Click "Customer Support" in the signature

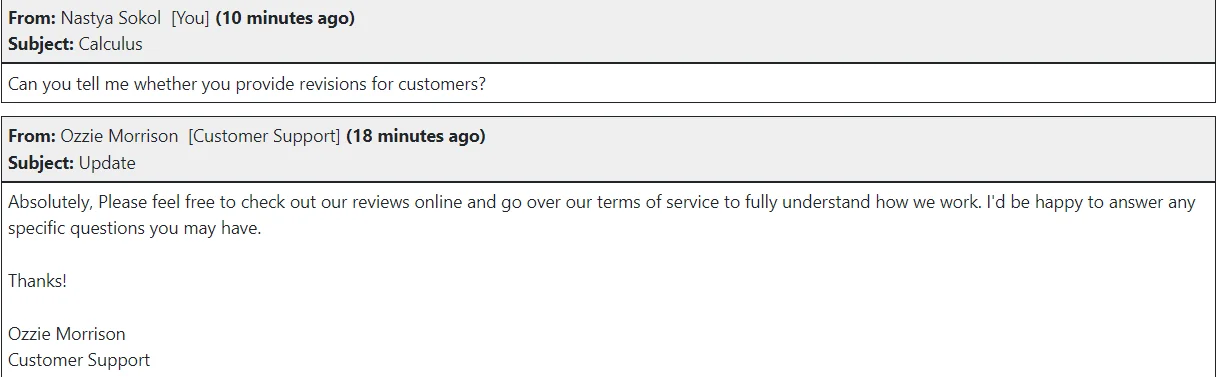(x=79, y=360)
